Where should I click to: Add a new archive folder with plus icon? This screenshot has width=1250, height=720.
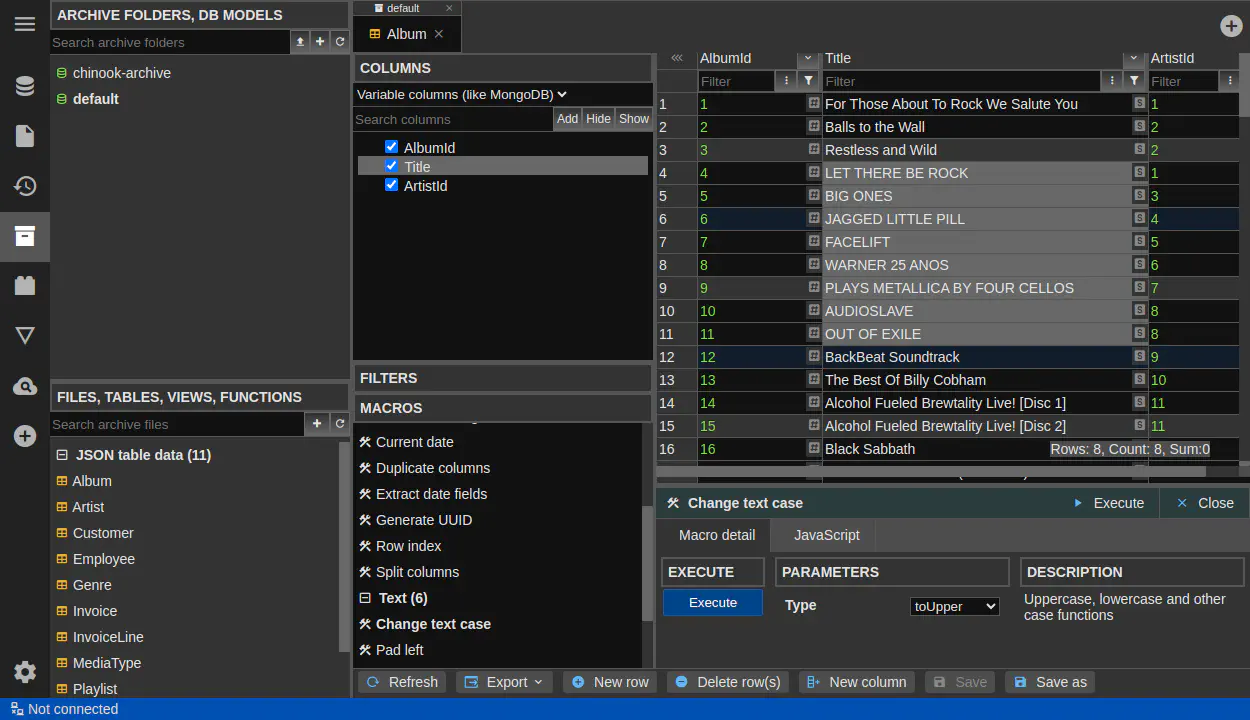tap(320, 42)
